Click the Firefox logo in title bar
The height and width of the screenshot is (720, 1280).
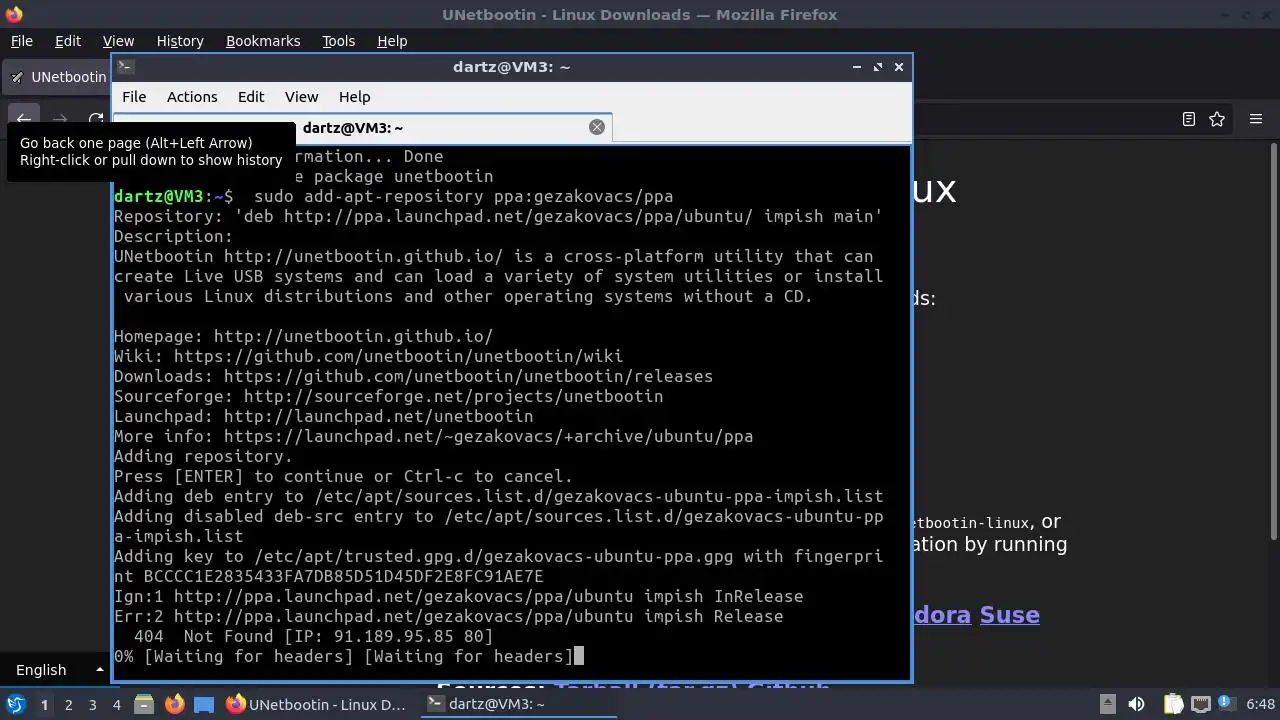click(x=13, y=14)
